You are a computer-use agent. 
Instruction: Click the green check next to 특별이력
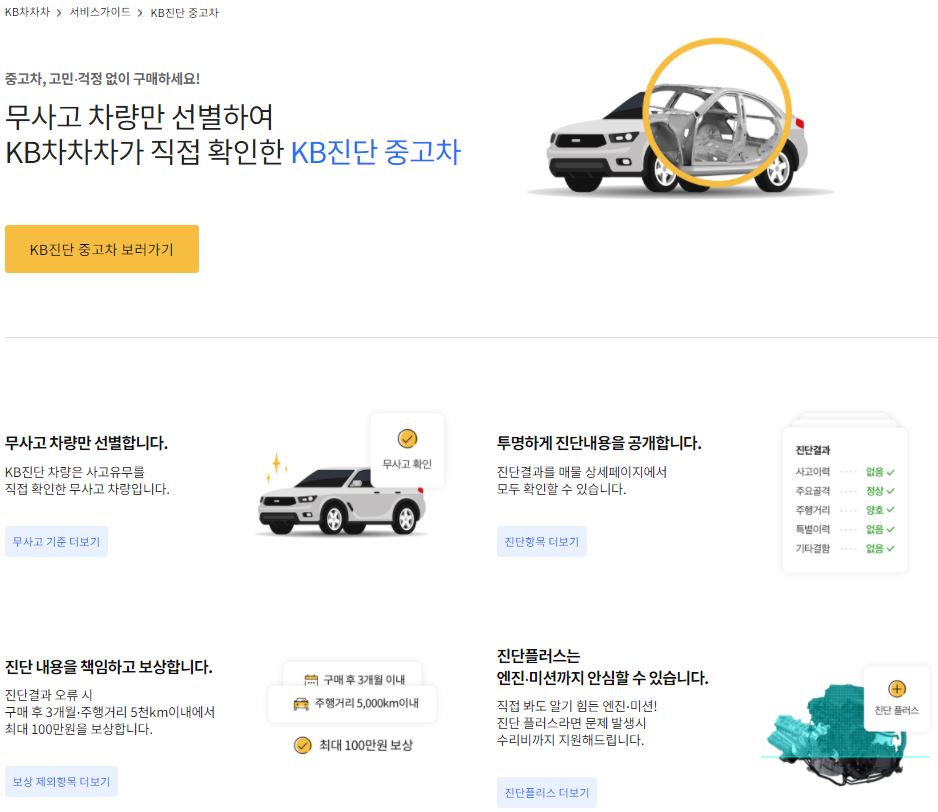[x=891, y=530]
